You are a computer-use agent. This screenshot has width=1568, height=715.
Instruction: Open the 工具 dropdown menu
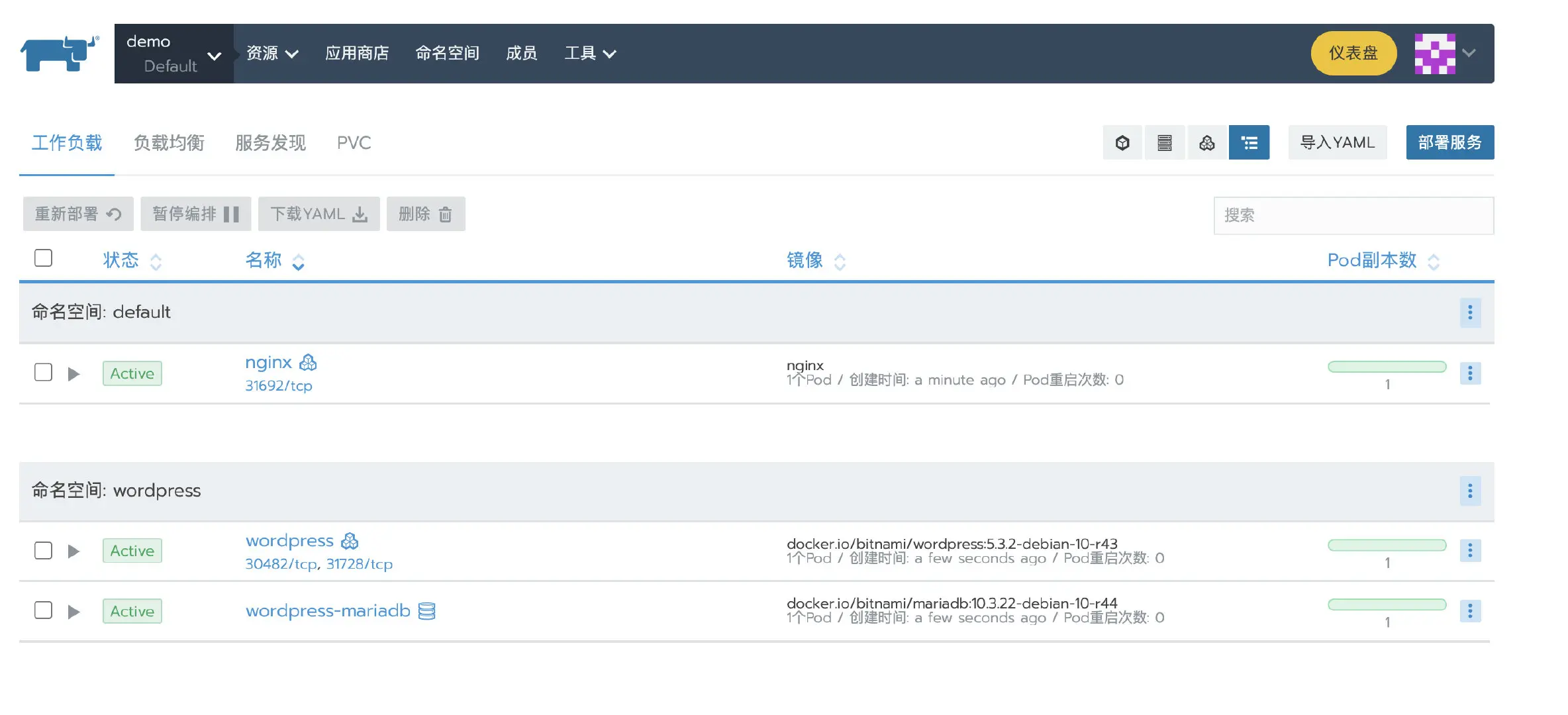589,53
